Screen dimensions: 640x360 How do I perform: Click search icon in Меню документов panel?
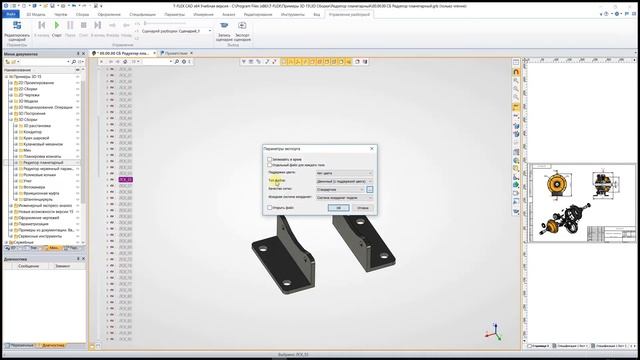(73, 62)
